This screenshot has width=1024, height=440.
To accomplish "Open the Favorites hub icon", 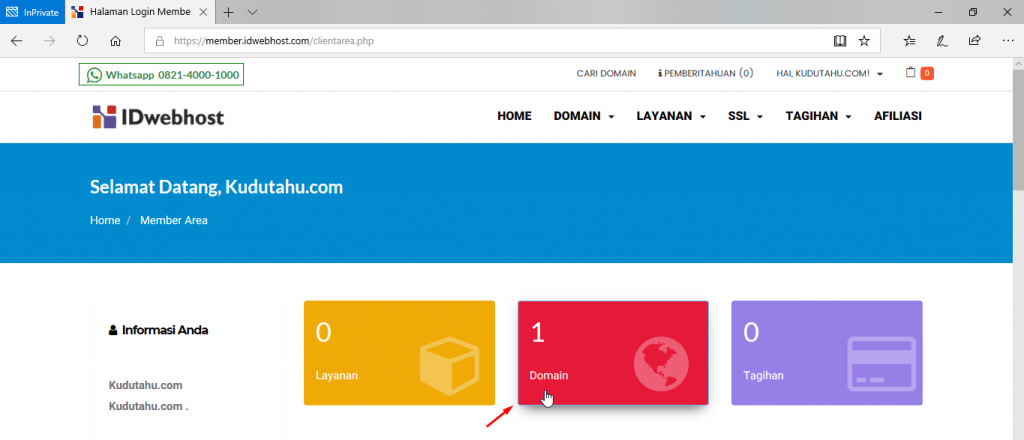I will point(909,41).
